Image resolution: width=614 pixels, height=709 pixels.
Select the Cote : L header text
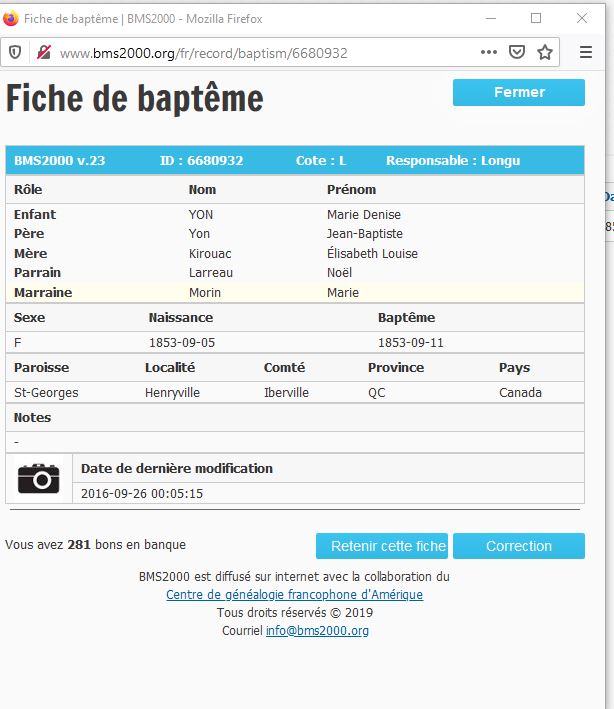pyautogui.click(x=321, y=161)
